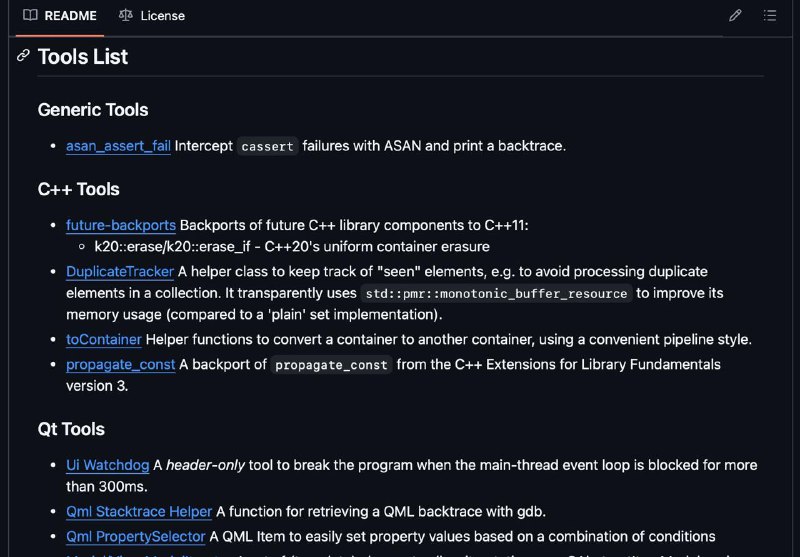The image size is (800, 557).
Task: Click the scales icon on License tab
Action: point(126,15)
